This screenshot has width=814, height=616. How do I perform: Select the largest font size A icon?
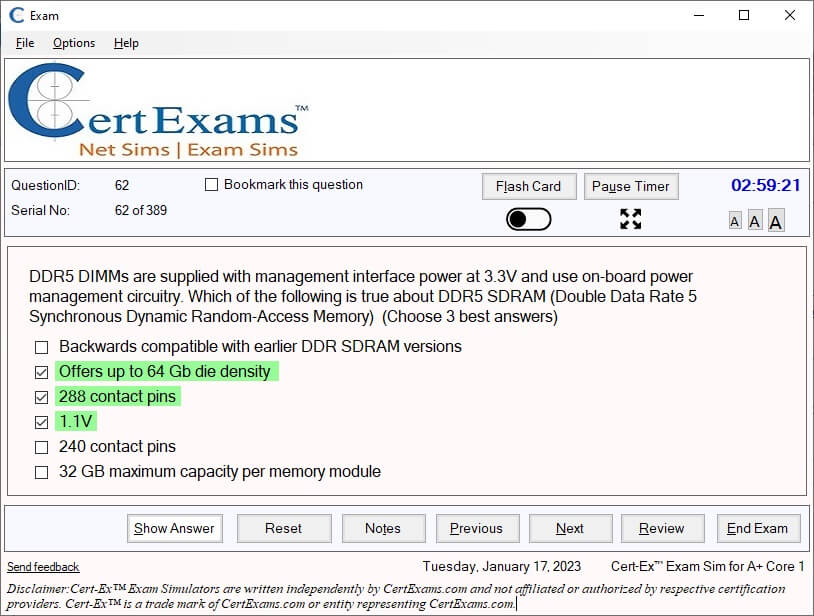(776, 220)
